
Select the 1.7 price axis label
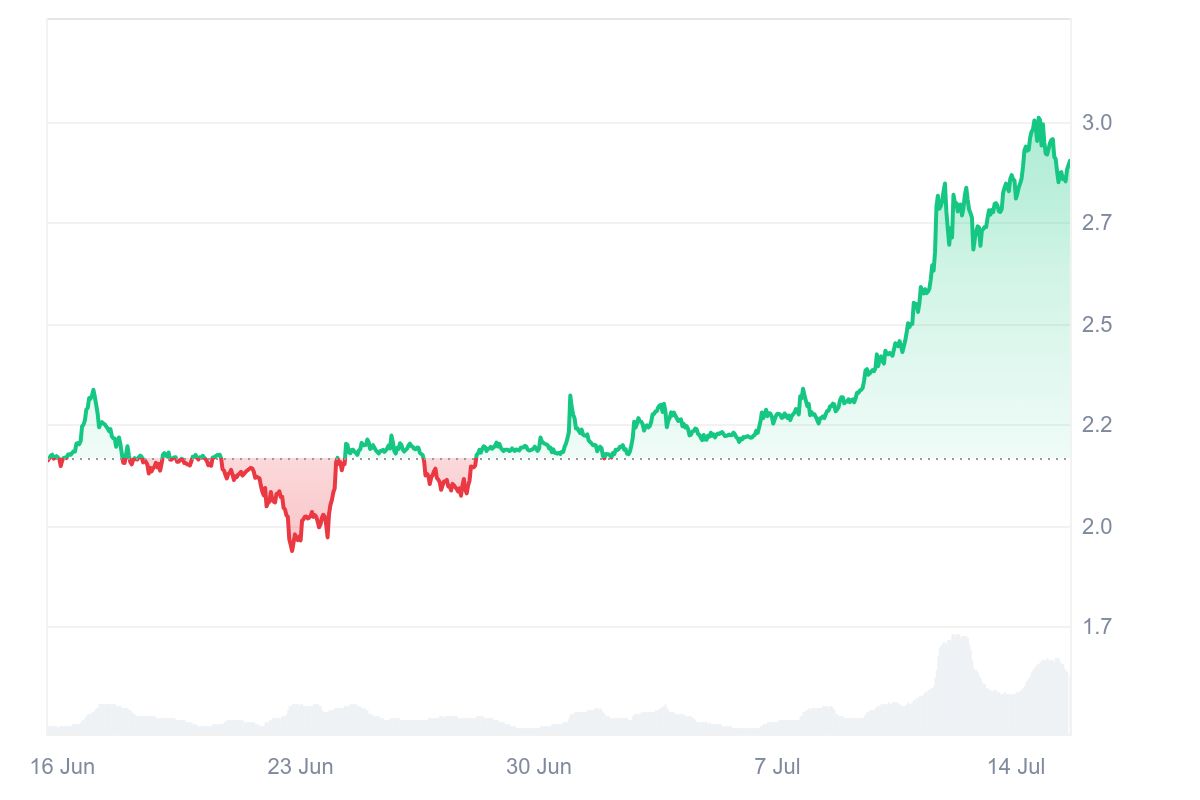coord(1097,627)
